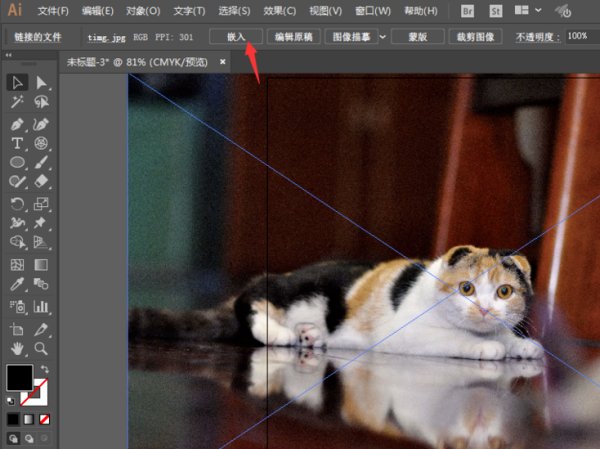The width and height of the screenshot is (600, 449).
Task: Open the 文件(F) menu
Action: click(53, 11)
